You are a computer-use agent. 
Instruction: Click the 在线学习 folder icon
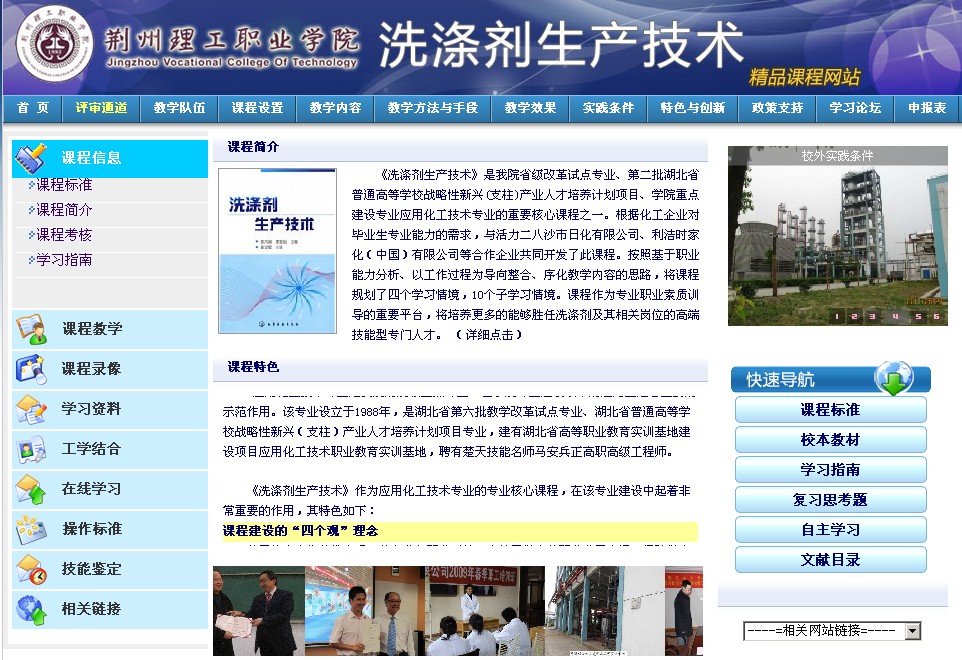(x=31, y=489)
